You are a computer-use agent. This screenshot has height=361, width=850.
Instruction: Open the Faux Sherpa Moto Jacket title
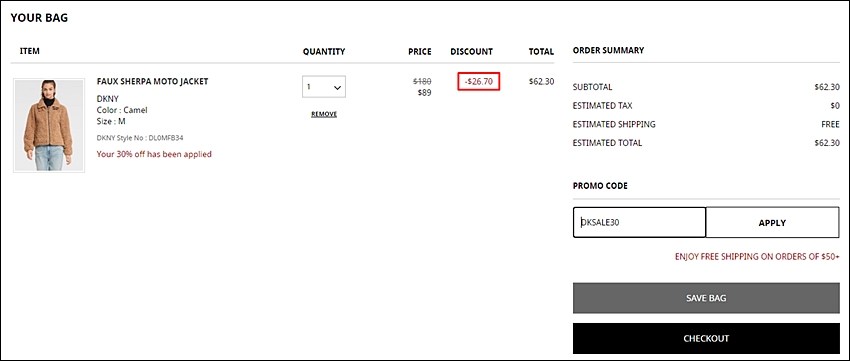(152, 81)
